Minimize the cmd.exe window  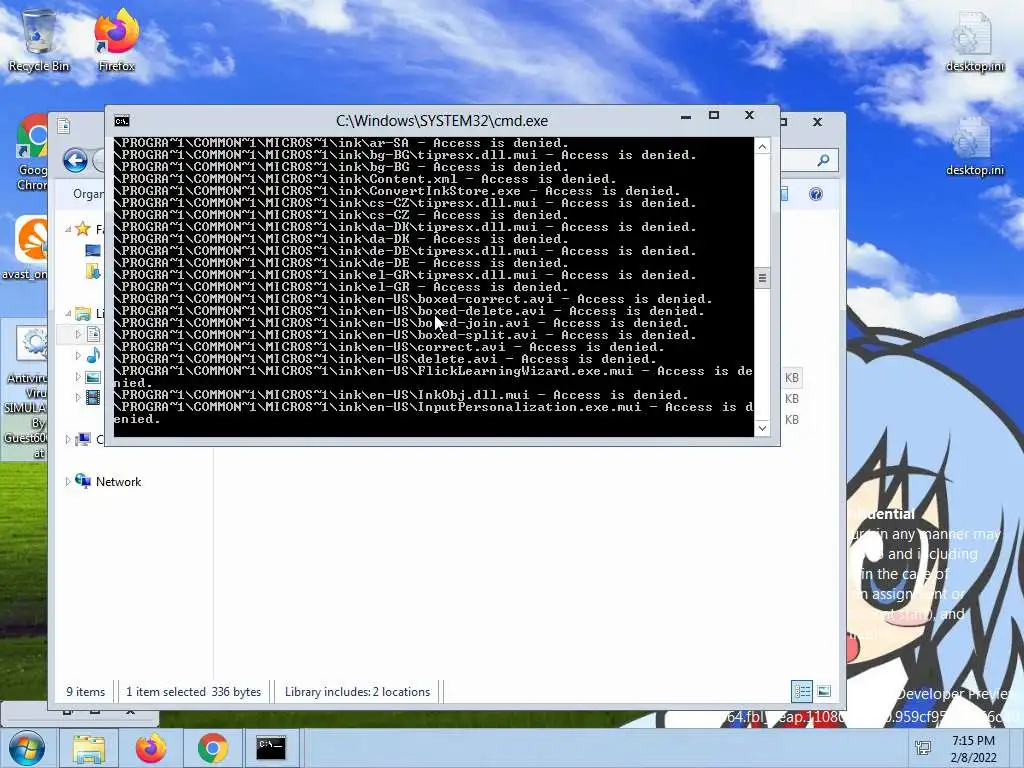click(686, 117)
